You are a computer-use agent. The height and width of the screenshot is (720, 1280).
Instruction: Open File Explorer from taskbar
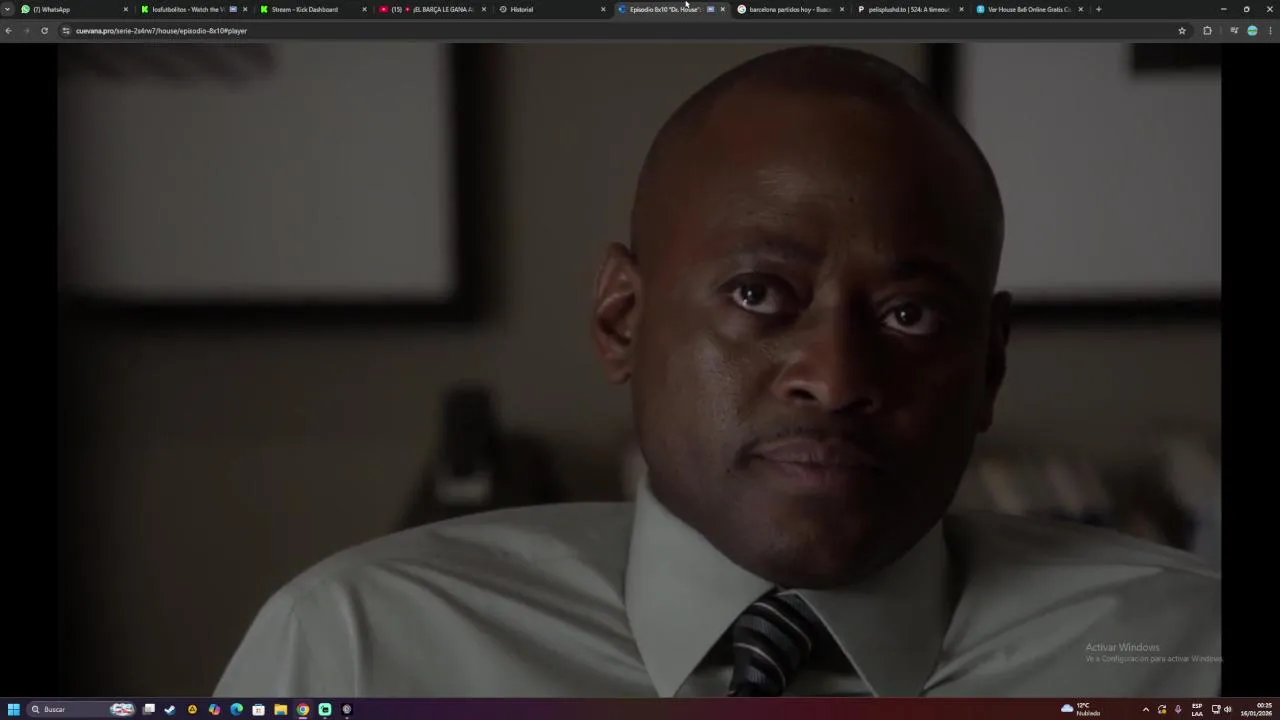(x=280, y=709)
